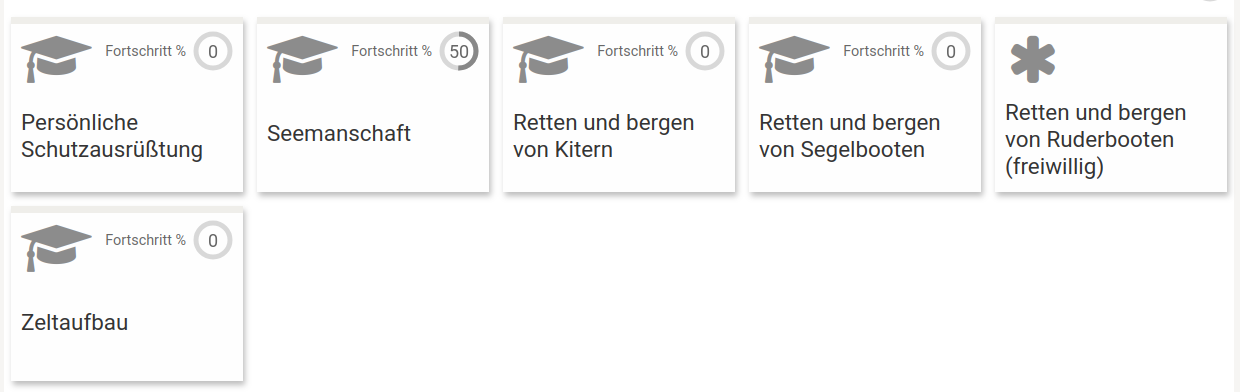Click graduation cap icon on Zeltaufbau card
Screen dimensions: 1240x392
pos(57,248)
